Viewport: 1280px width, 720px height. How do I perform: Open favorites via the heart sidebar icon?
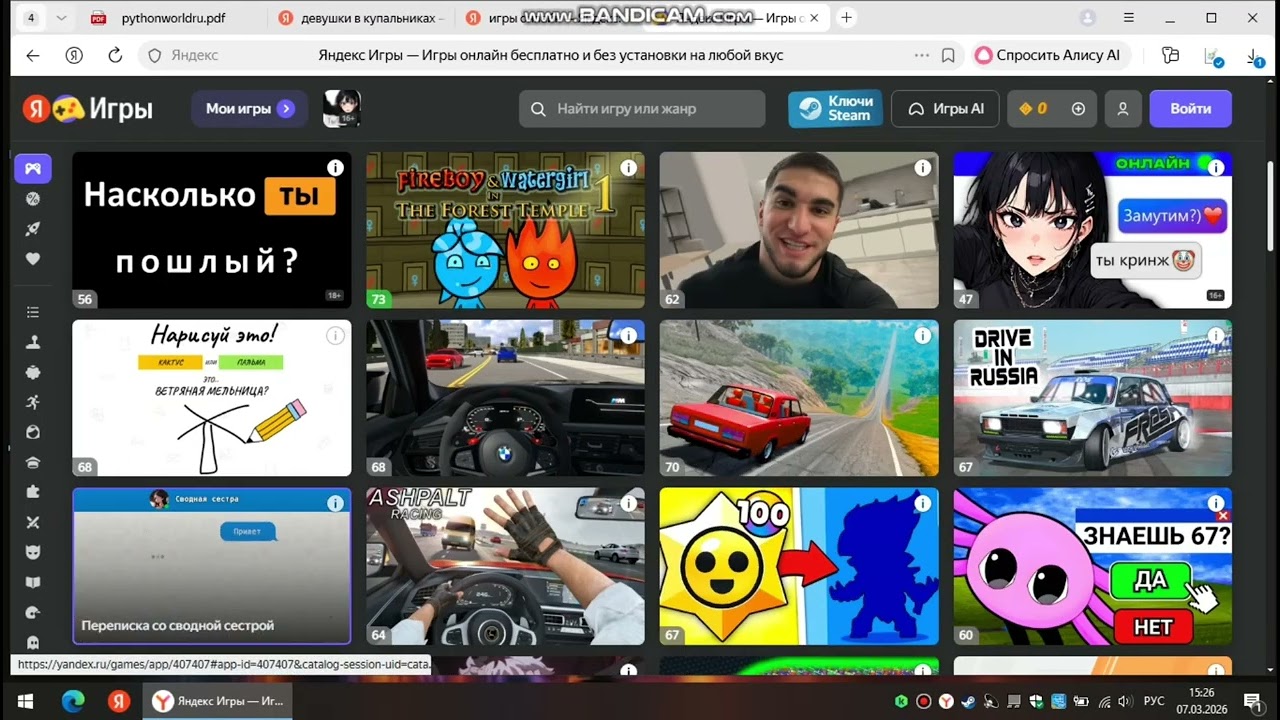click(33, 259)
